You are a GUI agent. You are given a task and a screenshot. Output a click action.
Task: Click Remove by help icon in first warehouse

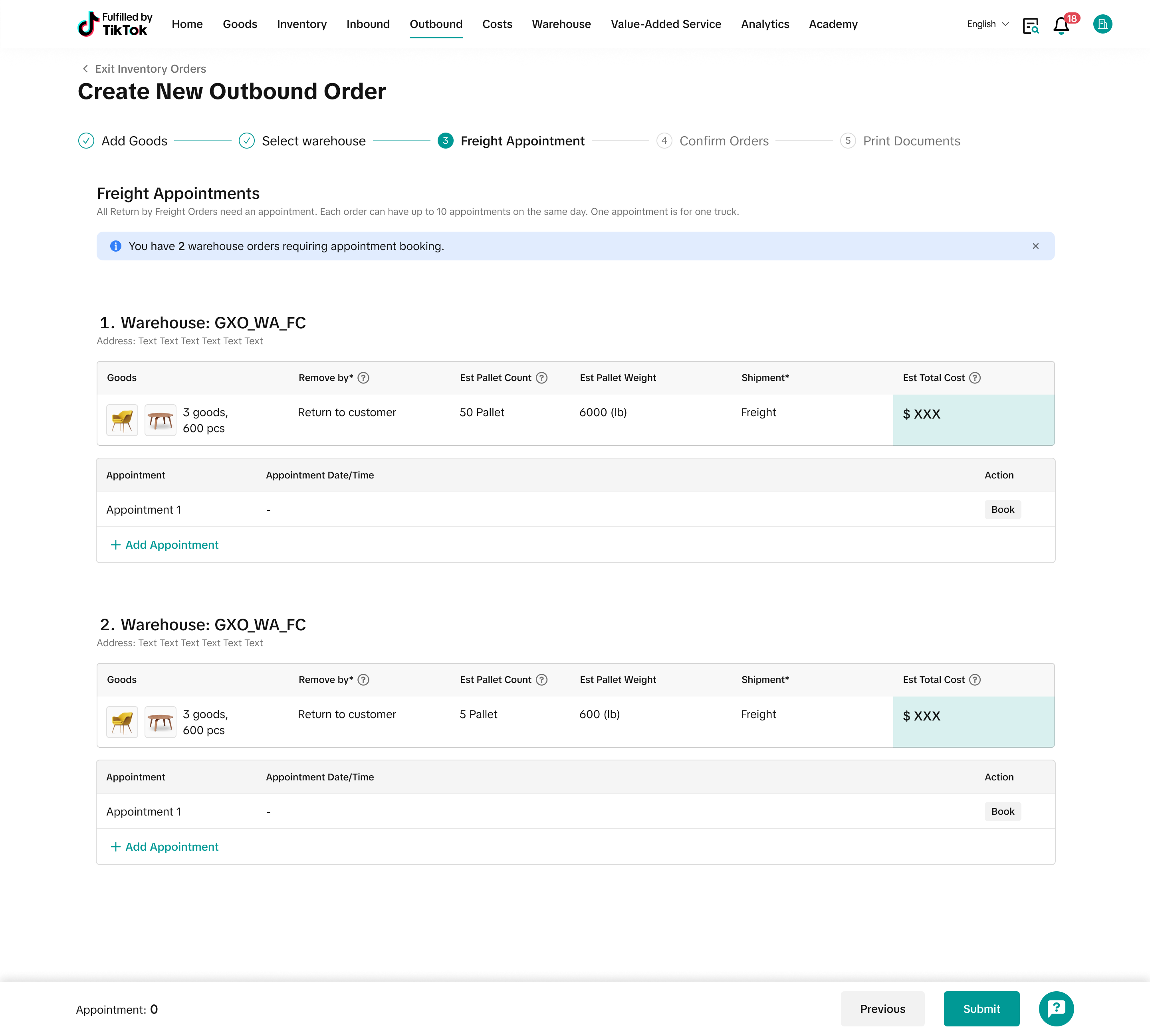363,378
